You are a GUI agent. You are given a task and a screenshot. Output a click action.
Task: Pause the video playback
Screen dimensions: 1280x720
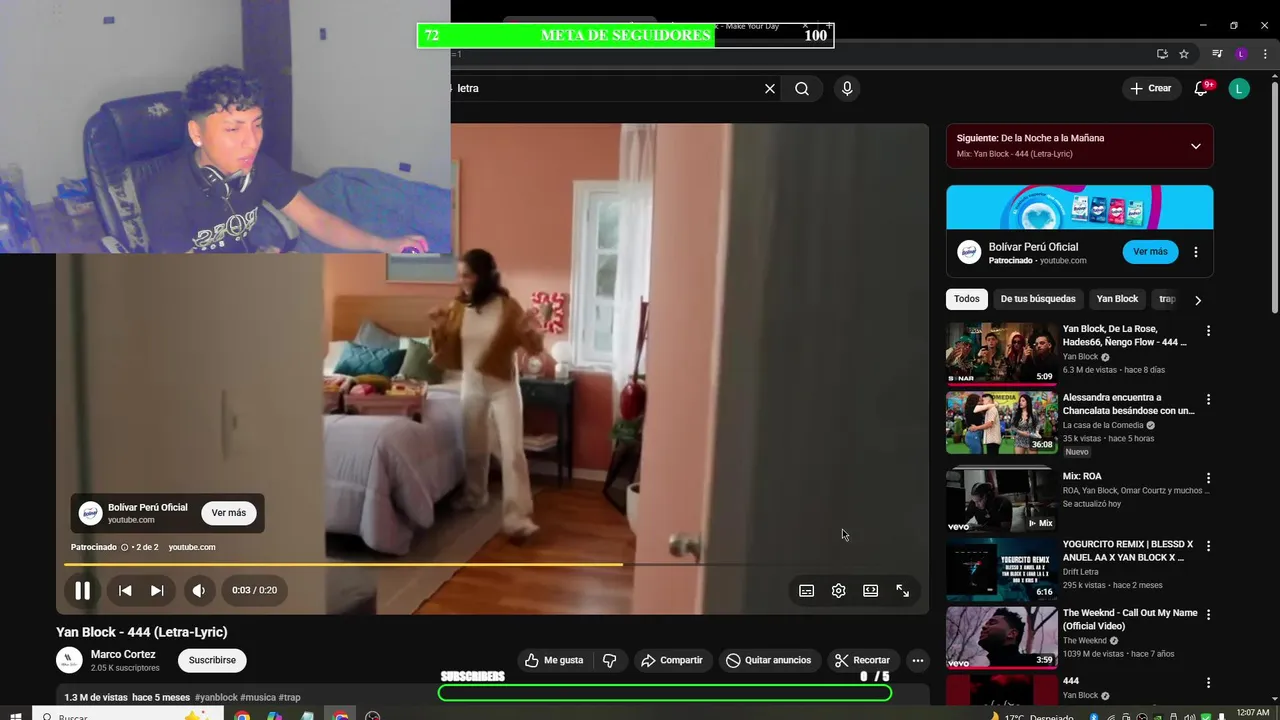[x=82, y=590]
